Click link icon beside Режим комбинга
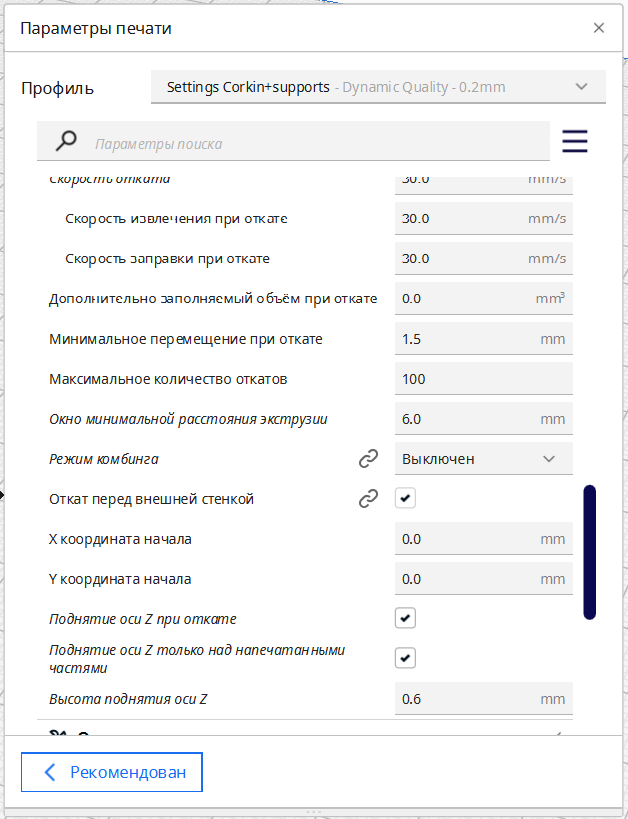This screenshot has width=628, height=819. 369,459
